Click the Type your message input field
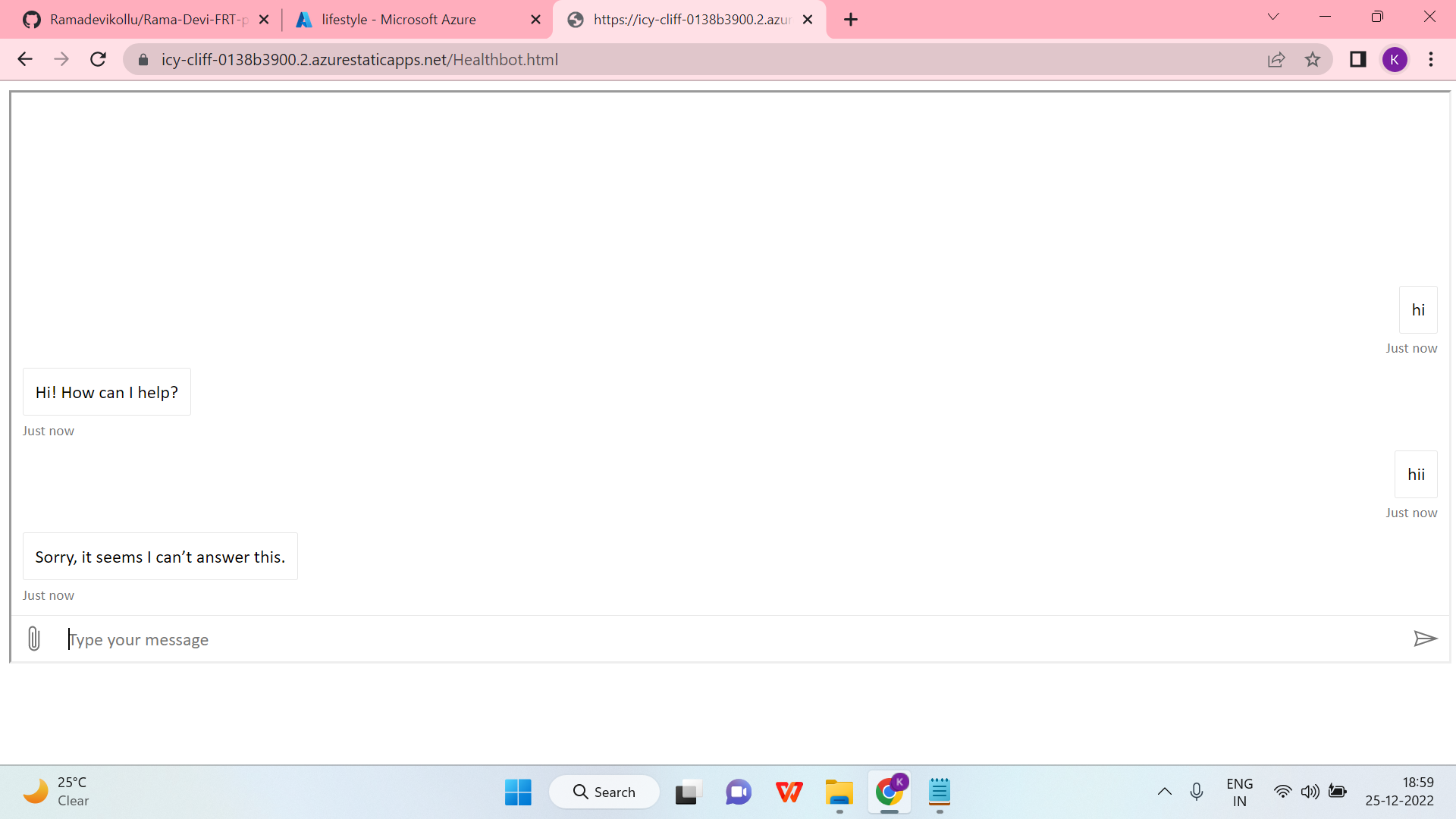Screen dimensions: 1456x819 click(x=728, y=639)
